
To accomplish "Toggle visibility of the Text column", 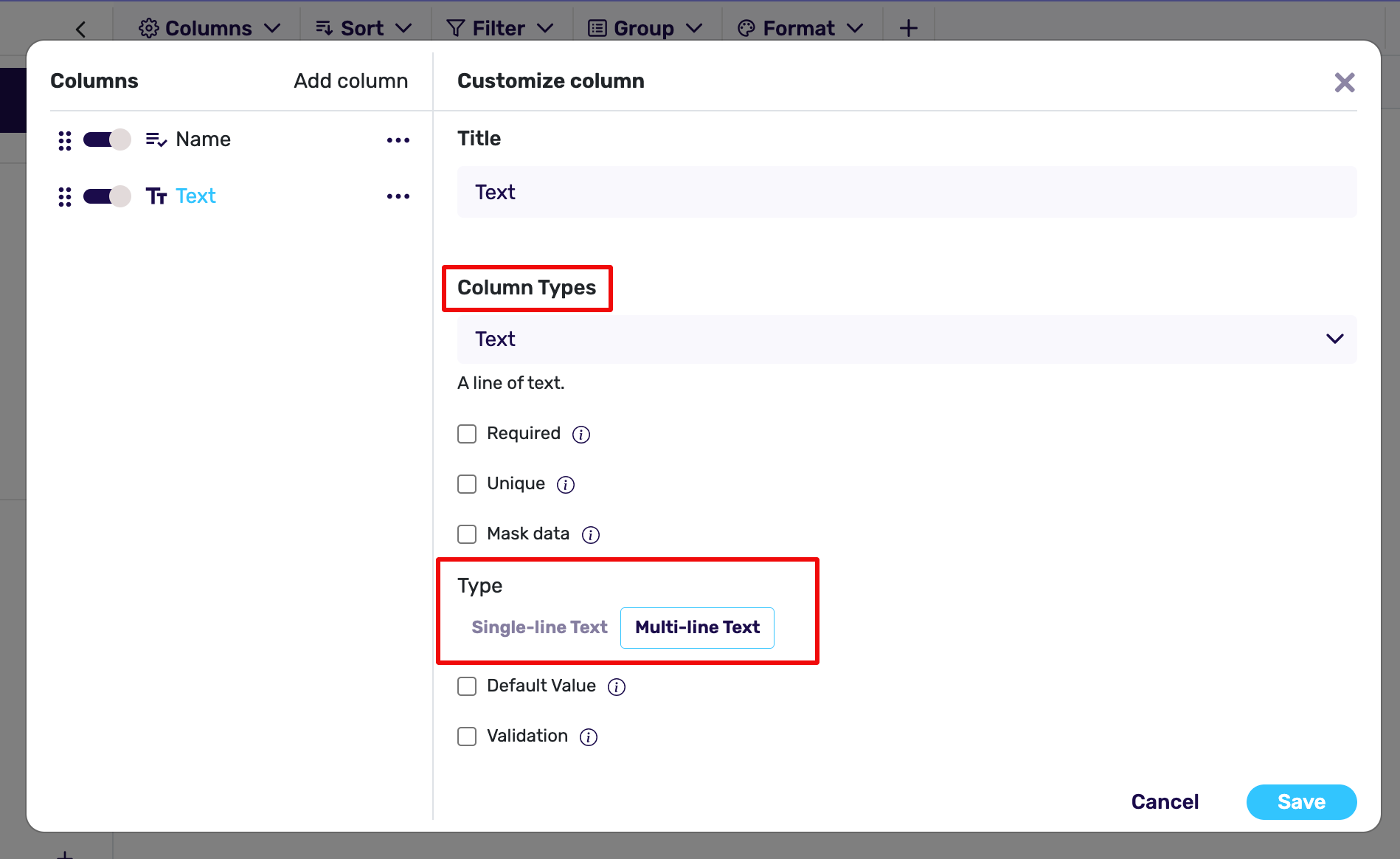I will coord(106,196).
